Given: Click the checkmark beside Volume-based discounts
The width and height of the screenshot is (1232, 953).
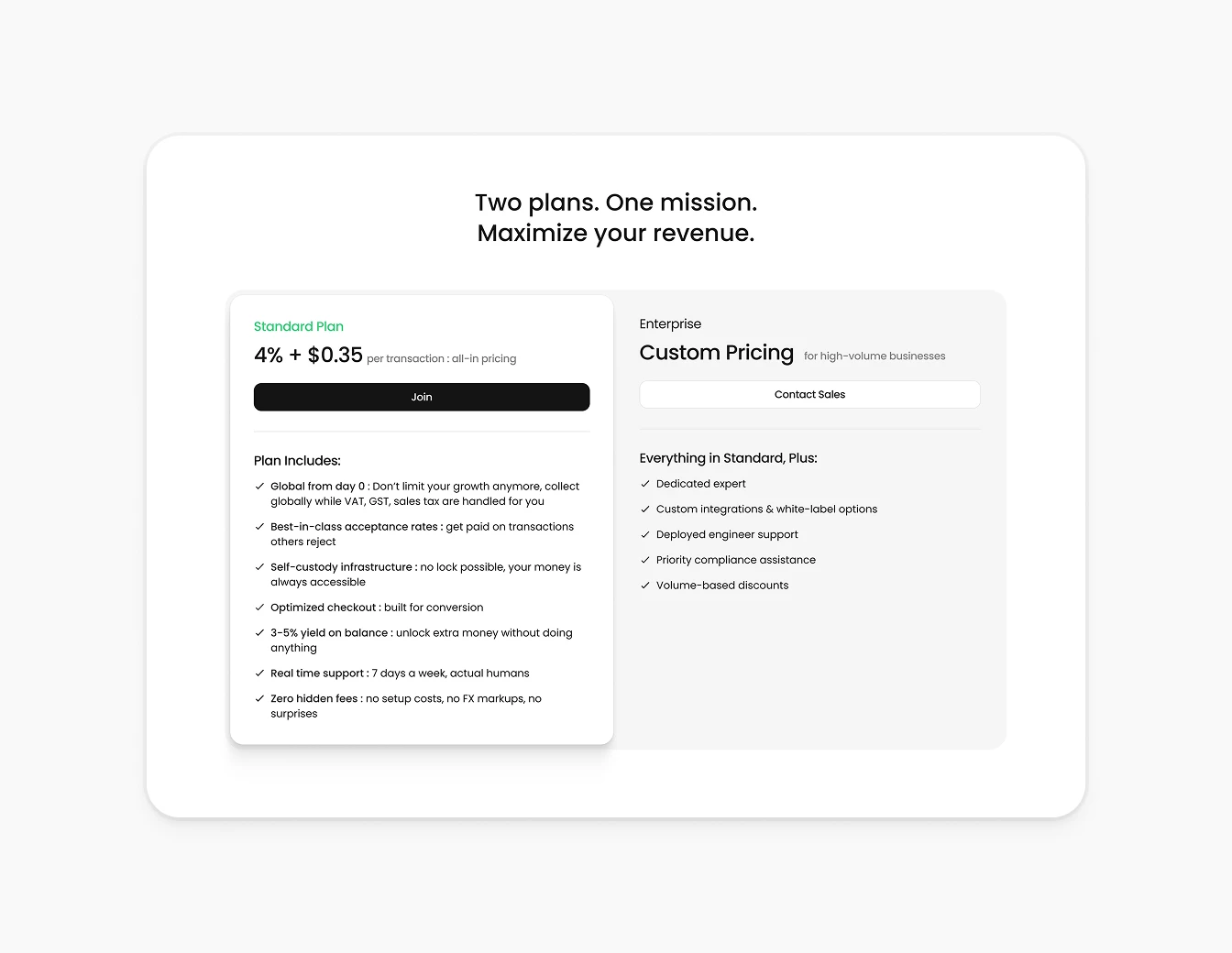Looking at the screenshot, I should point(644,585).
